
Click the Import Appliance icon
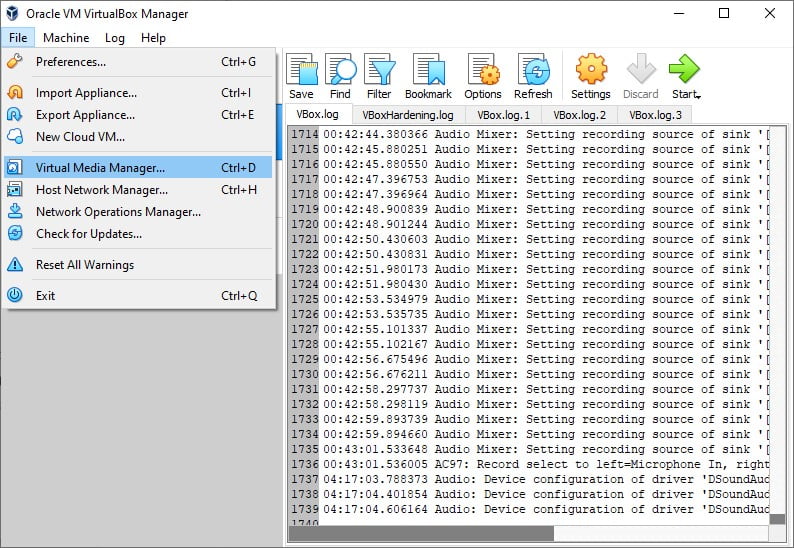pyautogui.click(x=15, y=93)
